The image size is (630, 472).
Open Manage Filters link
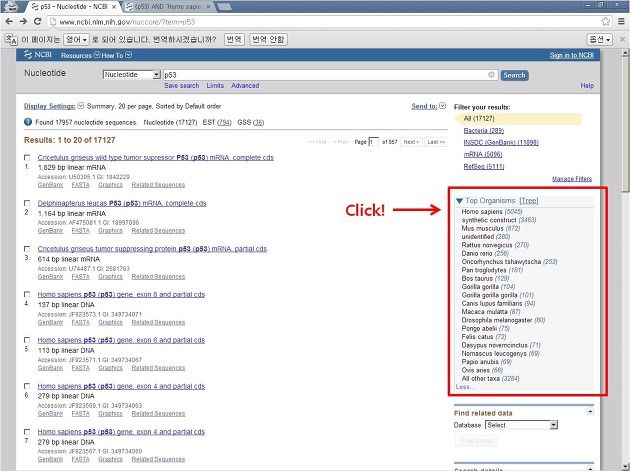click(x=572, y=179)
